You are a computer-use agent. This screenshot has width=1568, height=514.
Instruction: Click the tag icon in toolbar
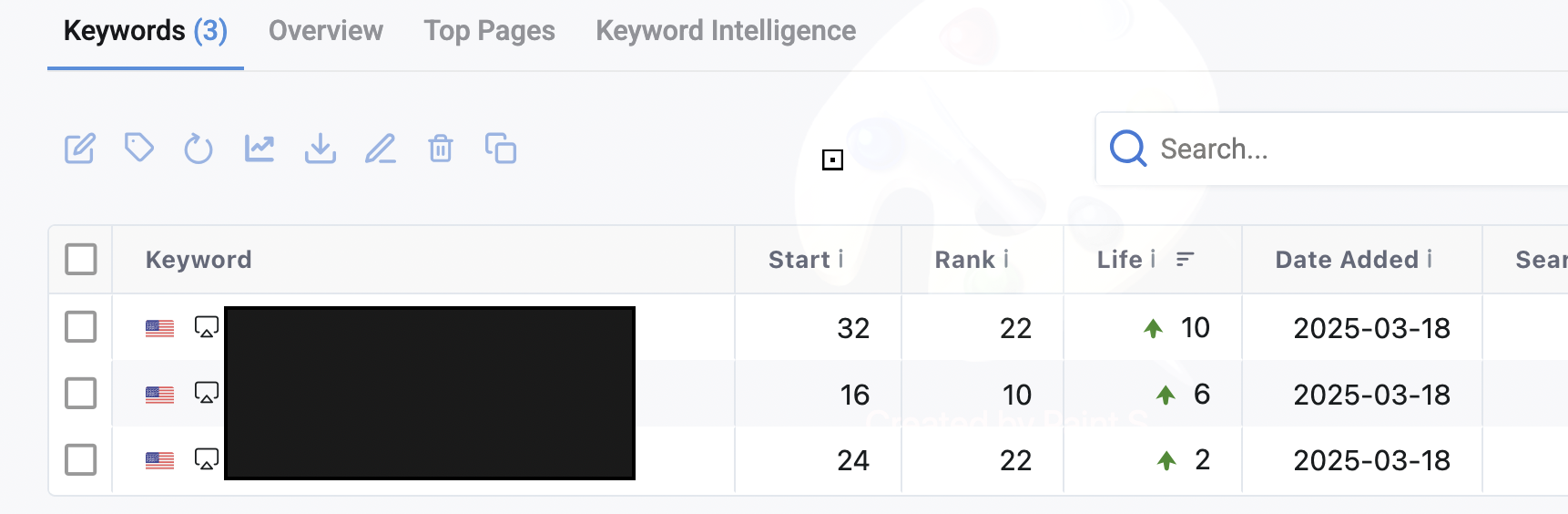click(x=139, y=148)
